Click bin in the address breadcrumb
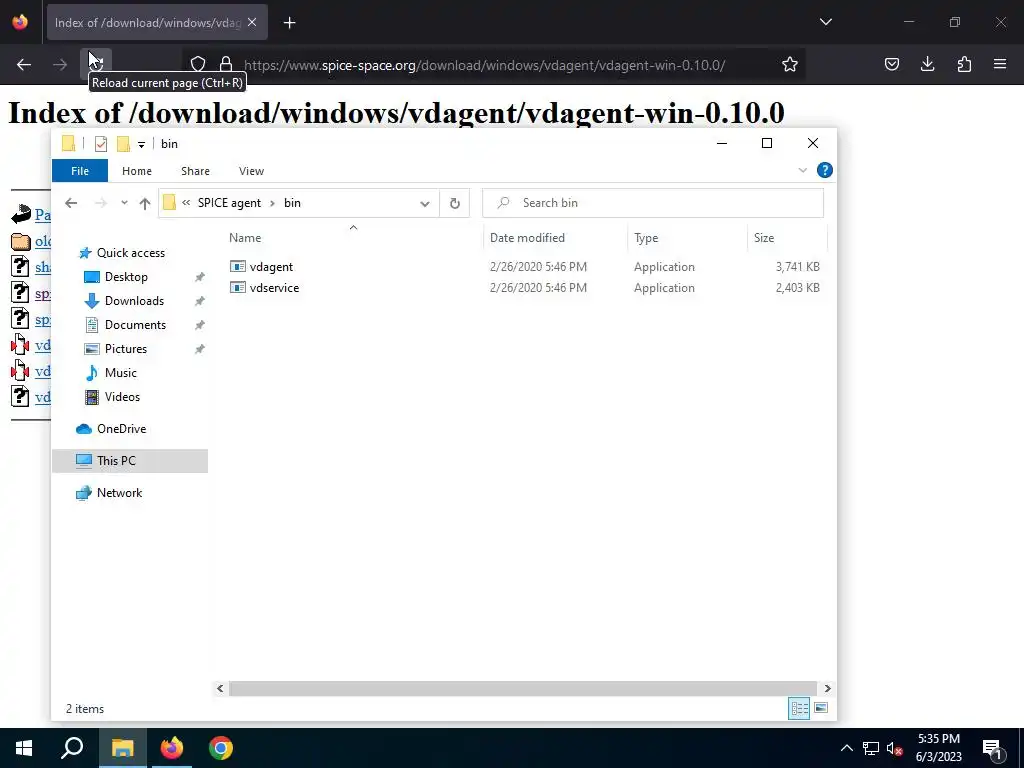 (292, 203)
